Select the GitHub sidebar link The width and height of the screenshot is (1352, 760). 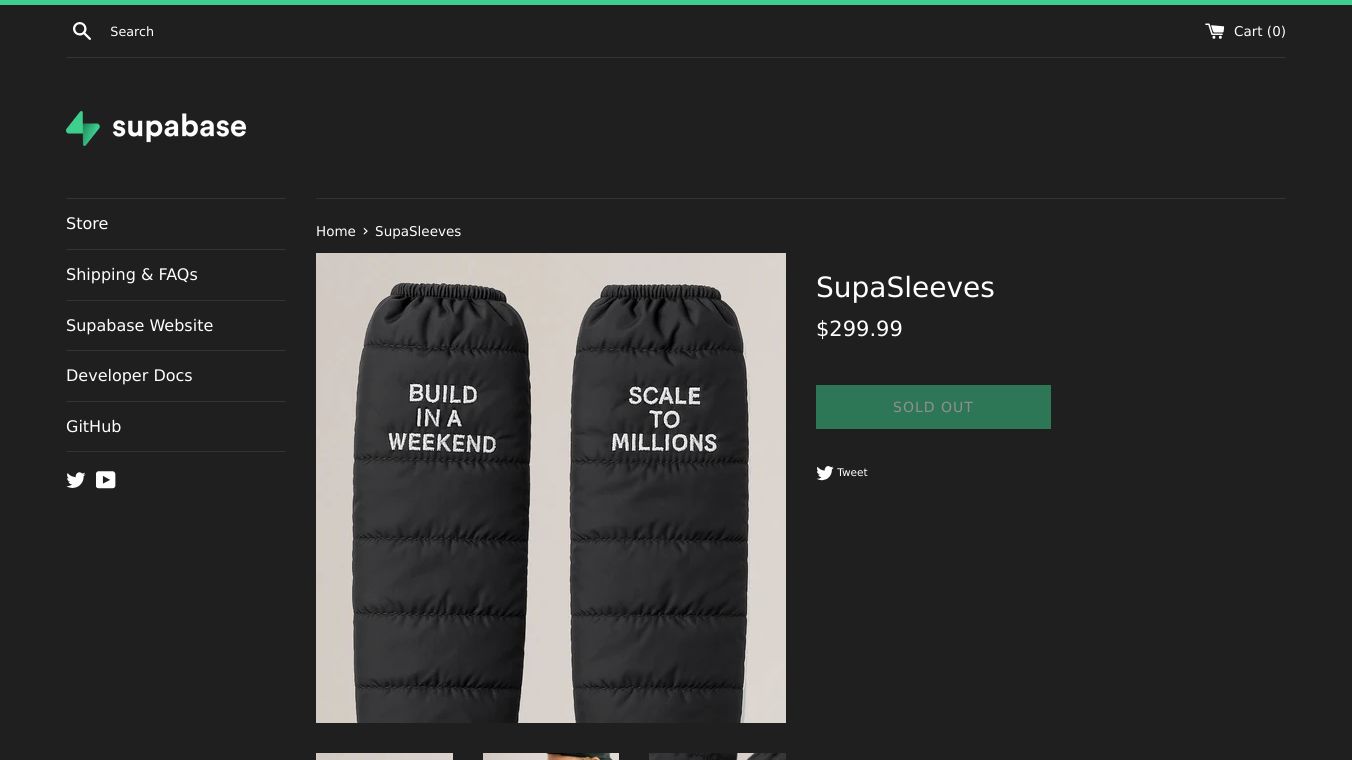pyautogui.click(x=93, y=426)
